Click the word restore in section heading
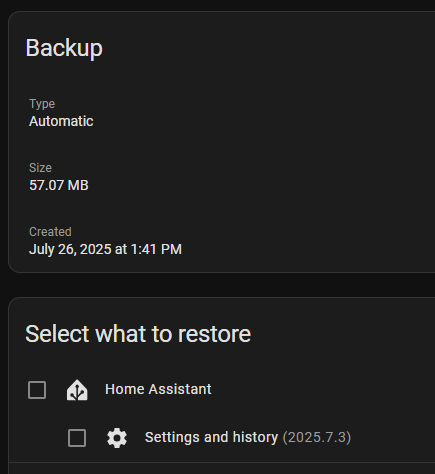The image size is (435, 474). coord(214,334)
